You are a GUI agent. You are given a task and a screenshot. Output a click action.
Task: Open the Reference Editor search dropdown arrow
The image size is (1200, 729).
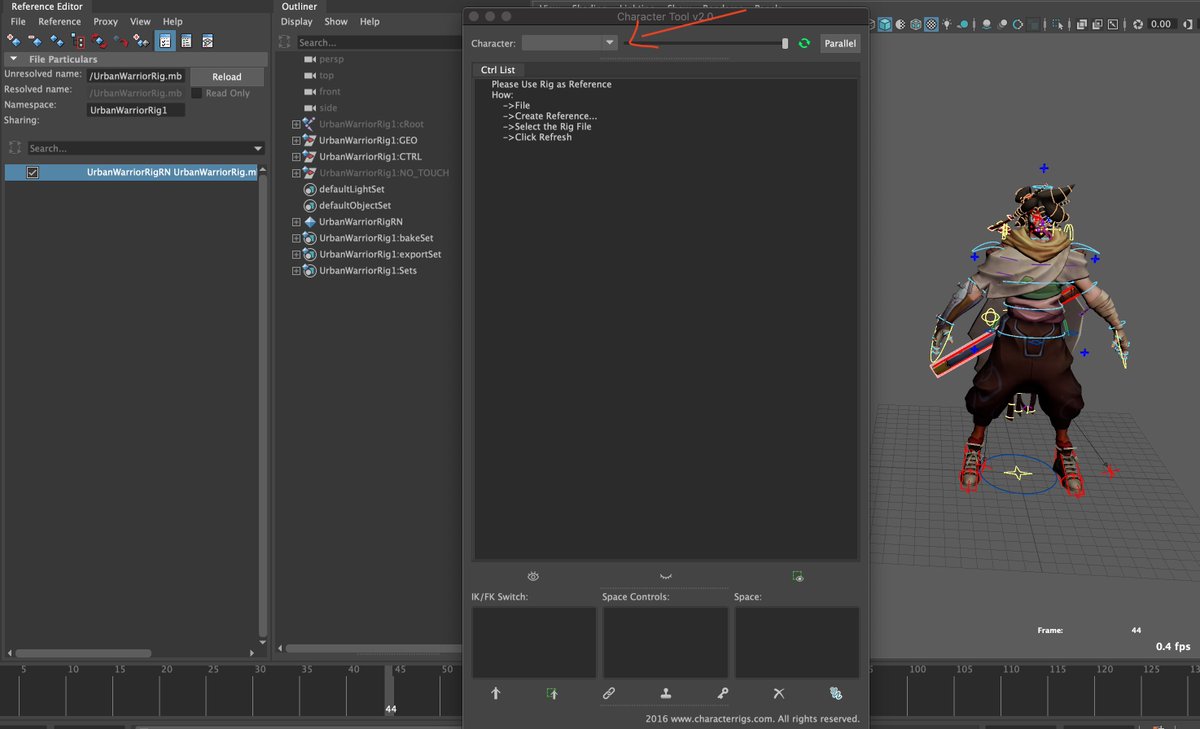[258, 149]
